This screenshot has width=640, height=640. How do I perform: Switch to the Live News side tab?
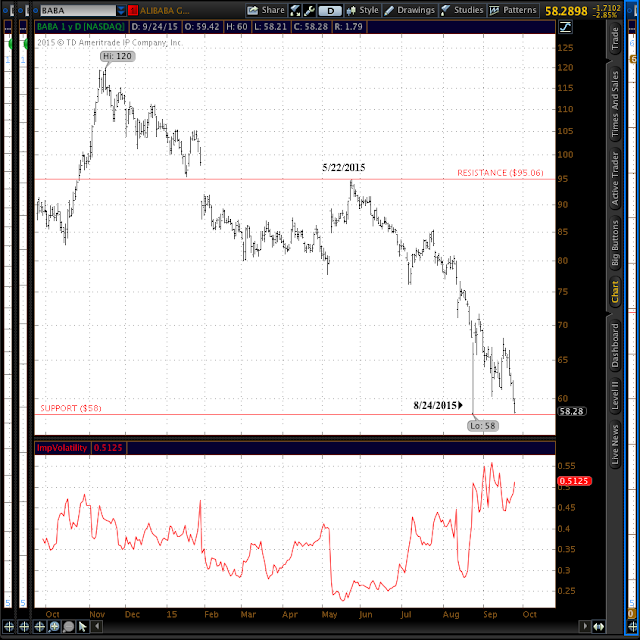[x=615, y=444]
